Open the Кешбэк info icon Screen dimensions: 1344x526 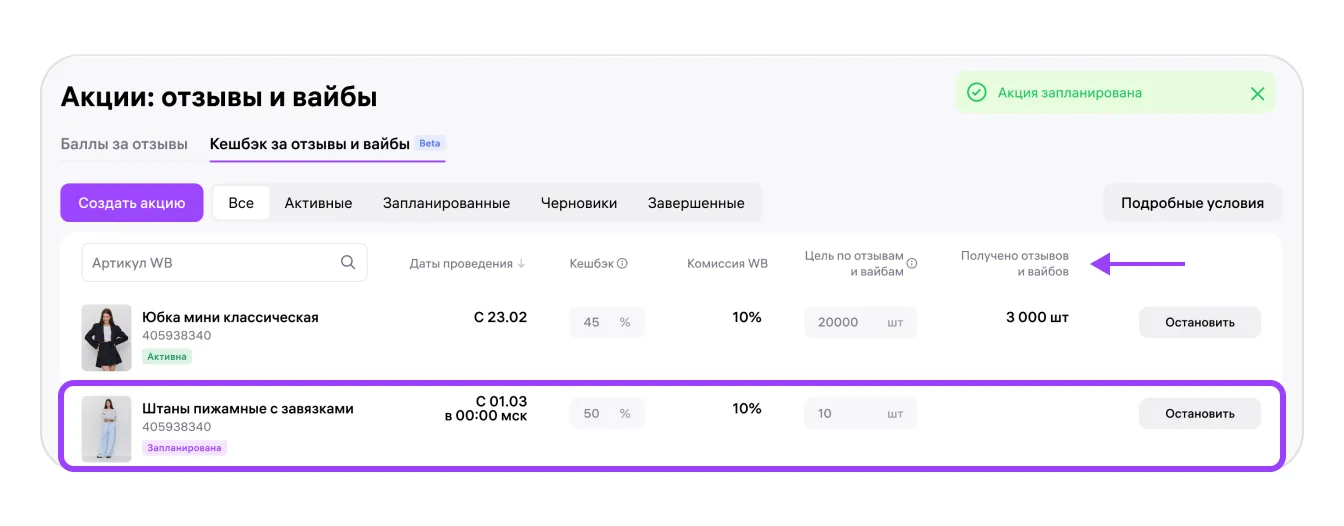pyautogui.click(x=622, y=264)
